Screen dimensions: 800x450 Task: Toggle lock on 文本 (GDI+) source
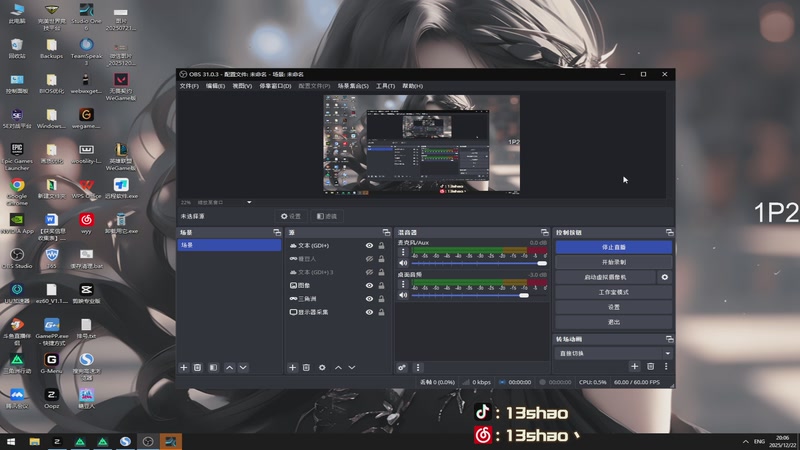381,245
